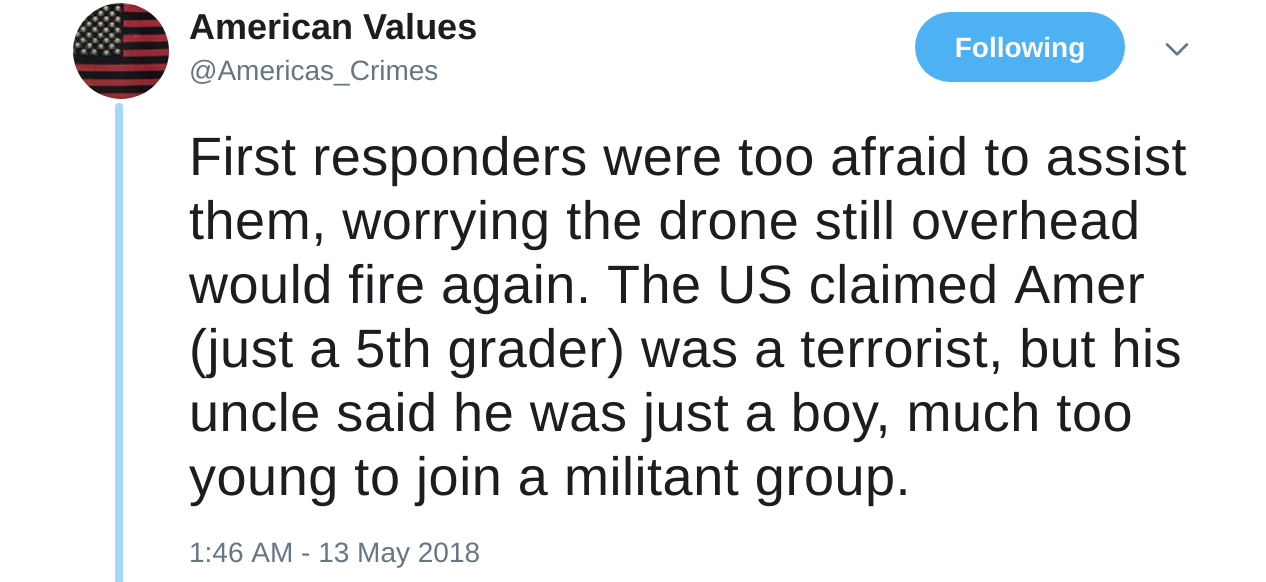This screenshot has width=1266, height=582.
Task: Expand the tweet options chevron
Action: [1176, 49]
